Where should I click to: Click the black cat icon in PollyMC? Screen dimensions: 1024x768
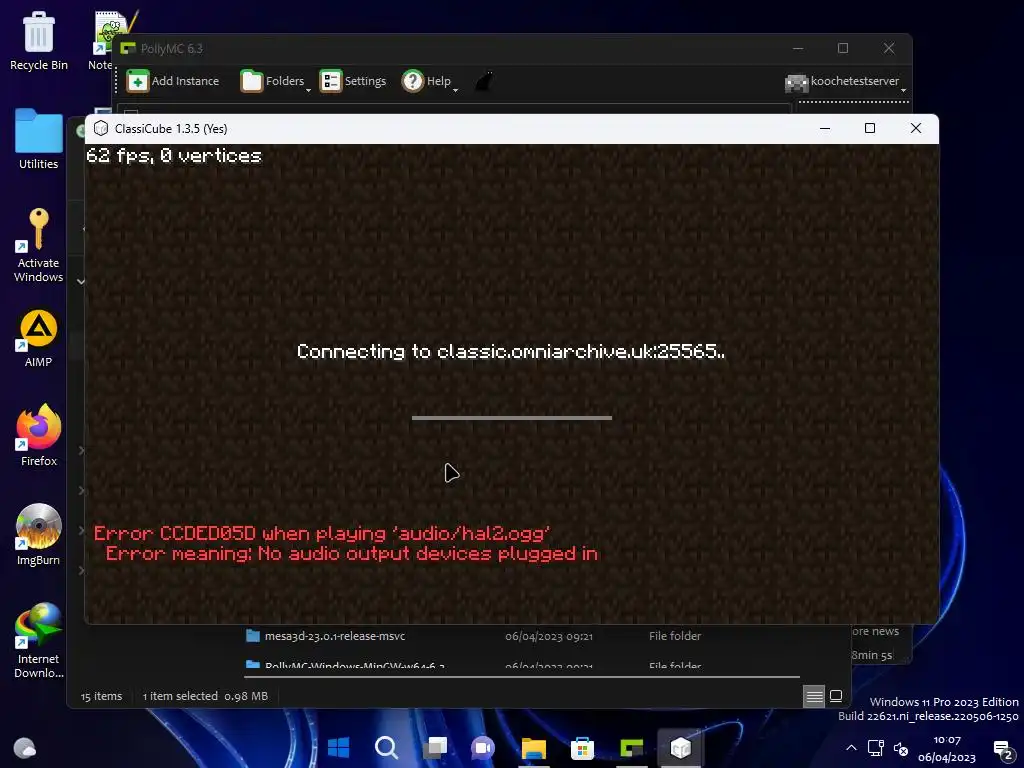tap(484, 82)
